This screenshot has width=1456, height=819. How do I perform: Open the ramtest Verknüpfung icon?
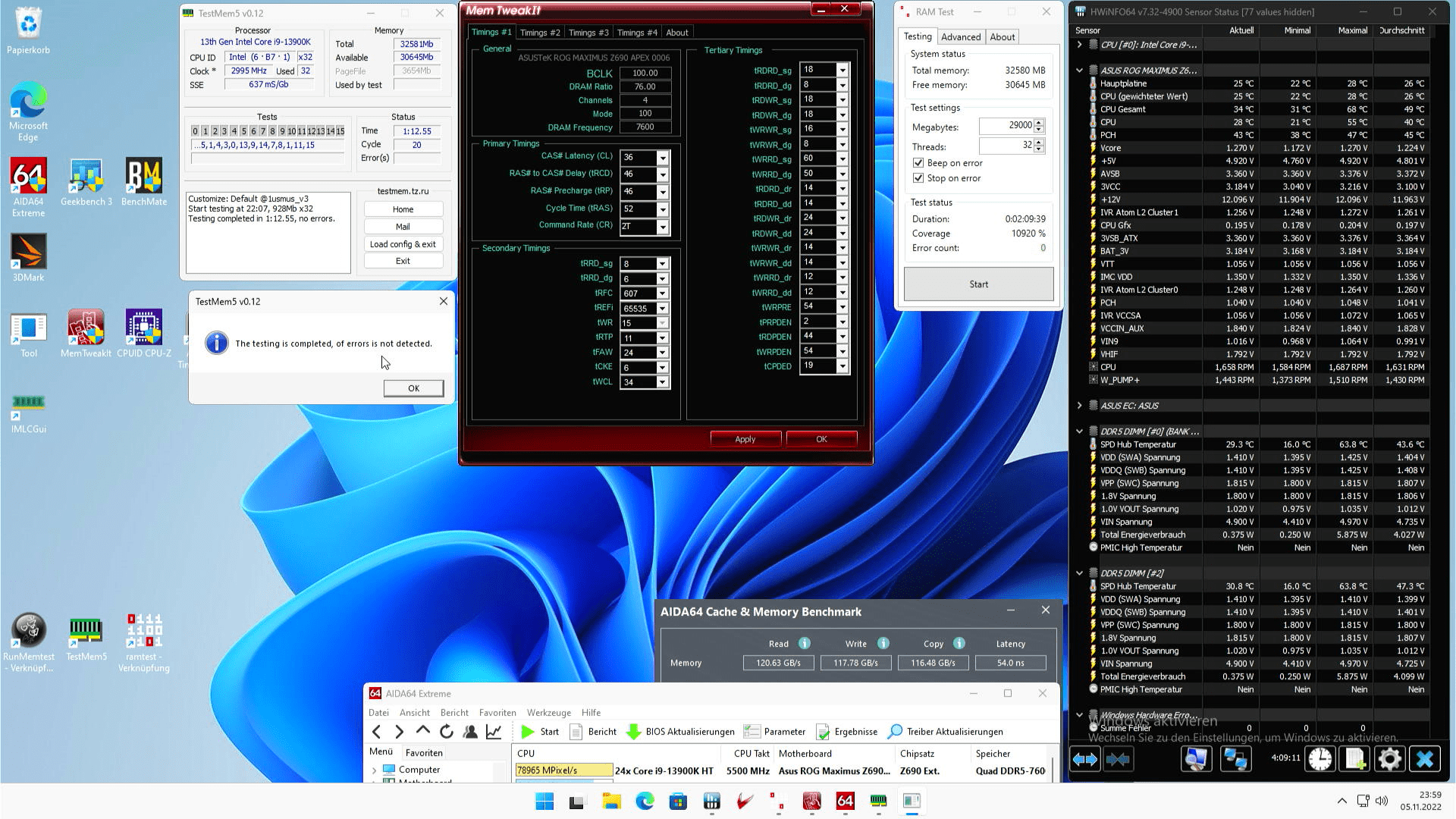coord(143,642)
